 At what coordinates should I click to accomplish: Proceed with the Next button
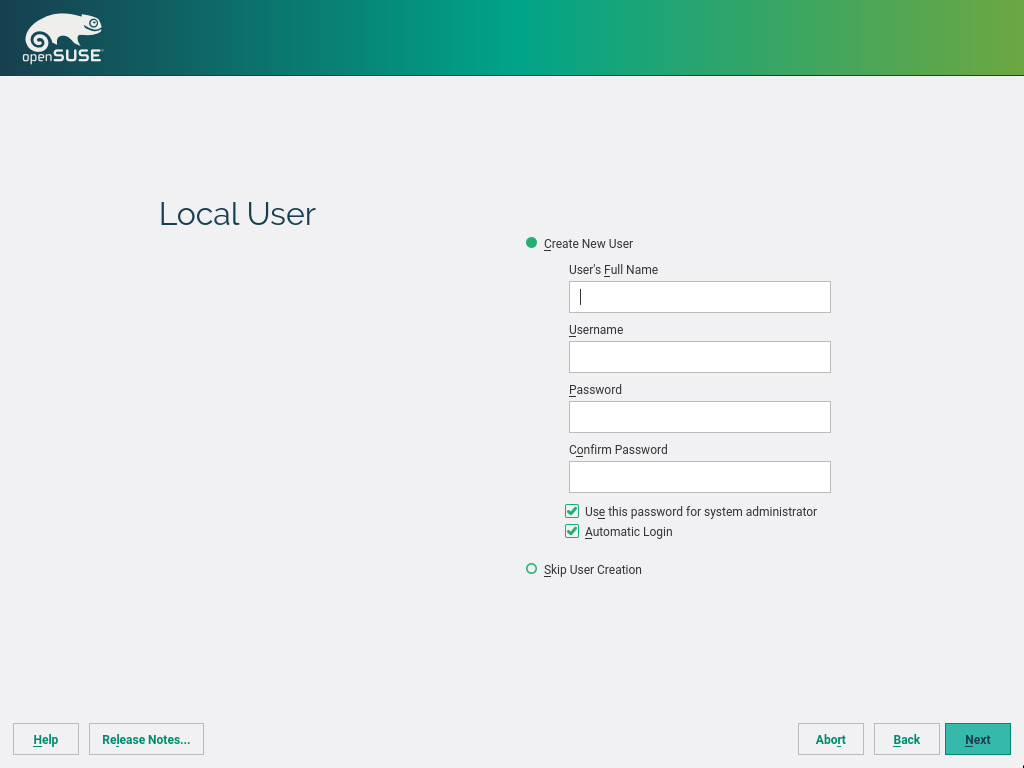tap(977, 739)
